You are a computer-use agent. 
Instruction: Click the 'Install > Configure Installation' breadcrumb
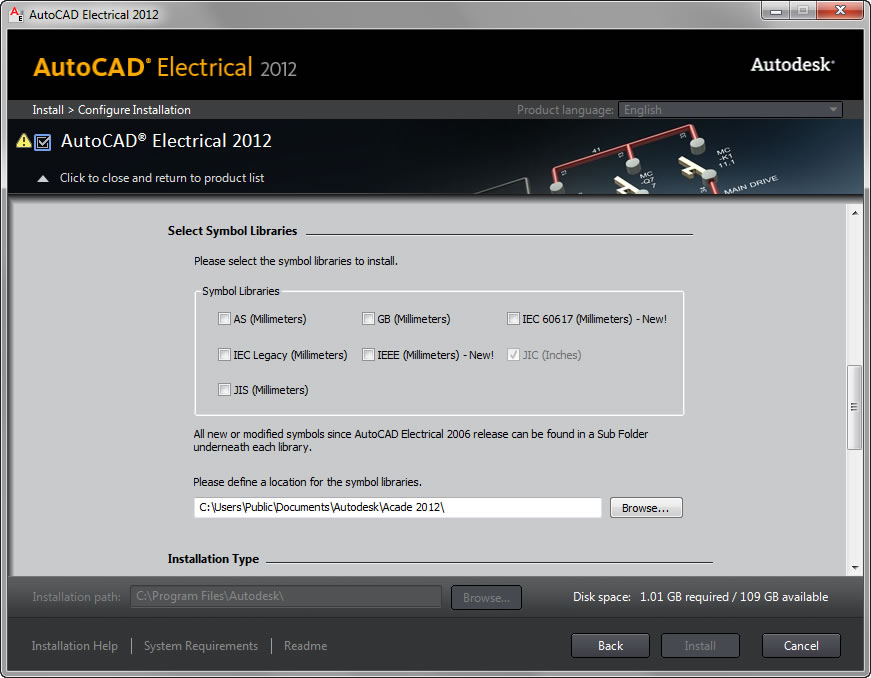pos(111,110)
